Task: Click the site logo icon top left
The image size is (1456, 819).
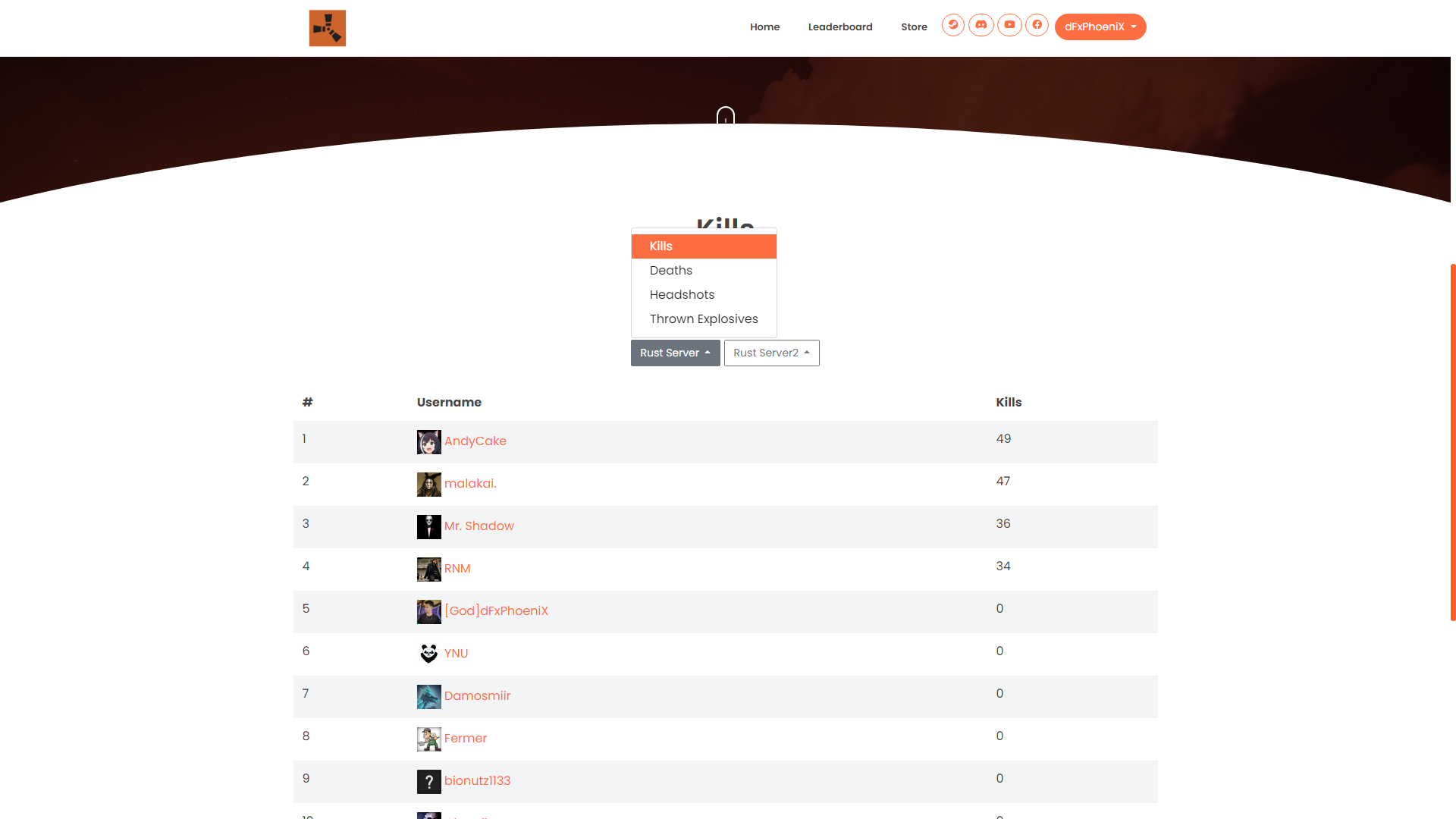Action: pos(328,28)
